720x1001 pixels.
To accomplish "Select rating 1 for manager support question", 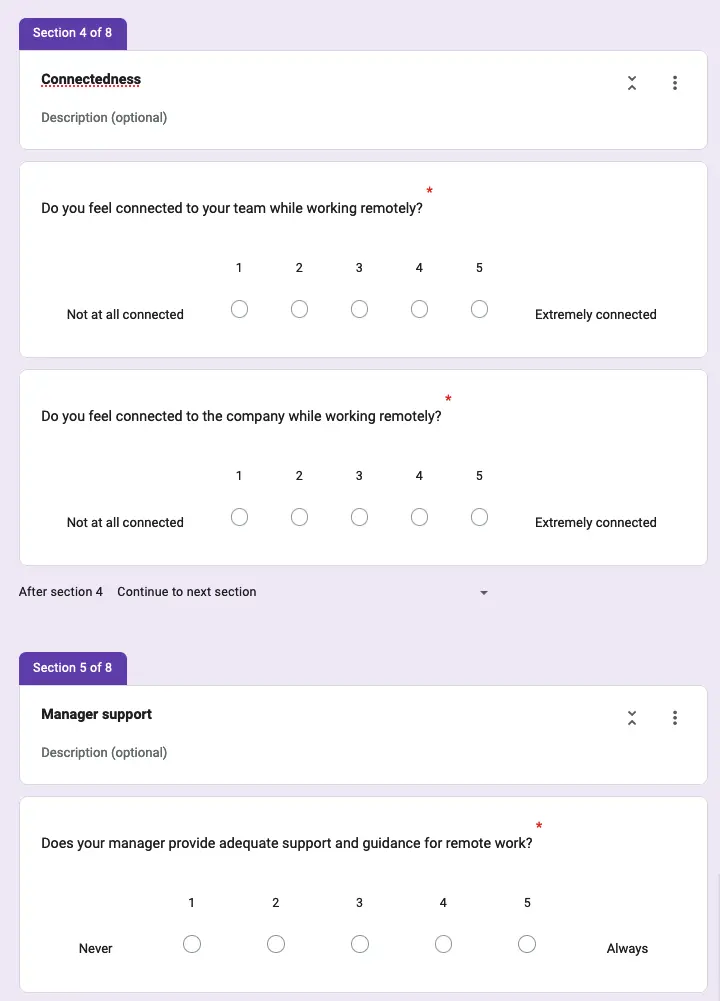I will (191, 943).
